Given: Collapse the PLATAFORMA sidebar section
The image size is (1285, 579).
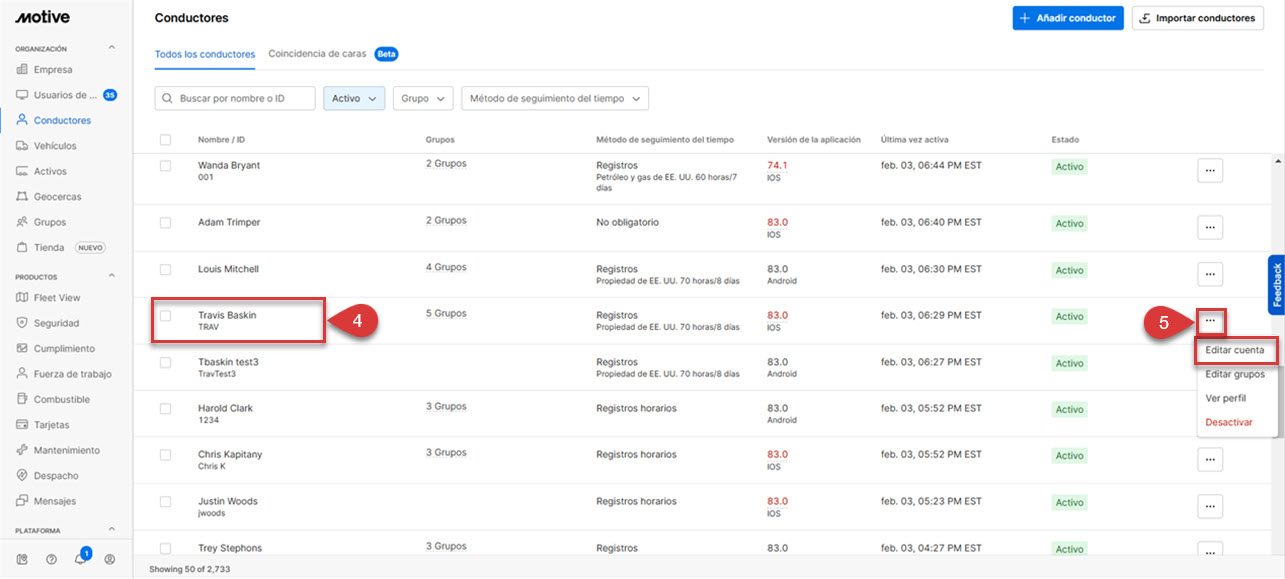Looking at the screenshot, I should [x=112, y=530].
